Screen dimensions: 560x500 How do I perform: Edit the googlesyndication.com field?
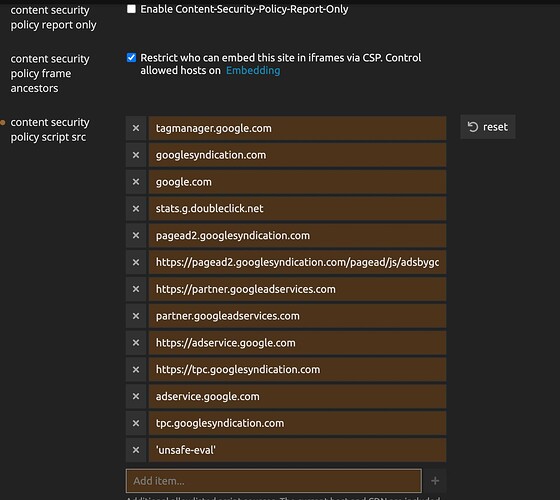(298, 155)
